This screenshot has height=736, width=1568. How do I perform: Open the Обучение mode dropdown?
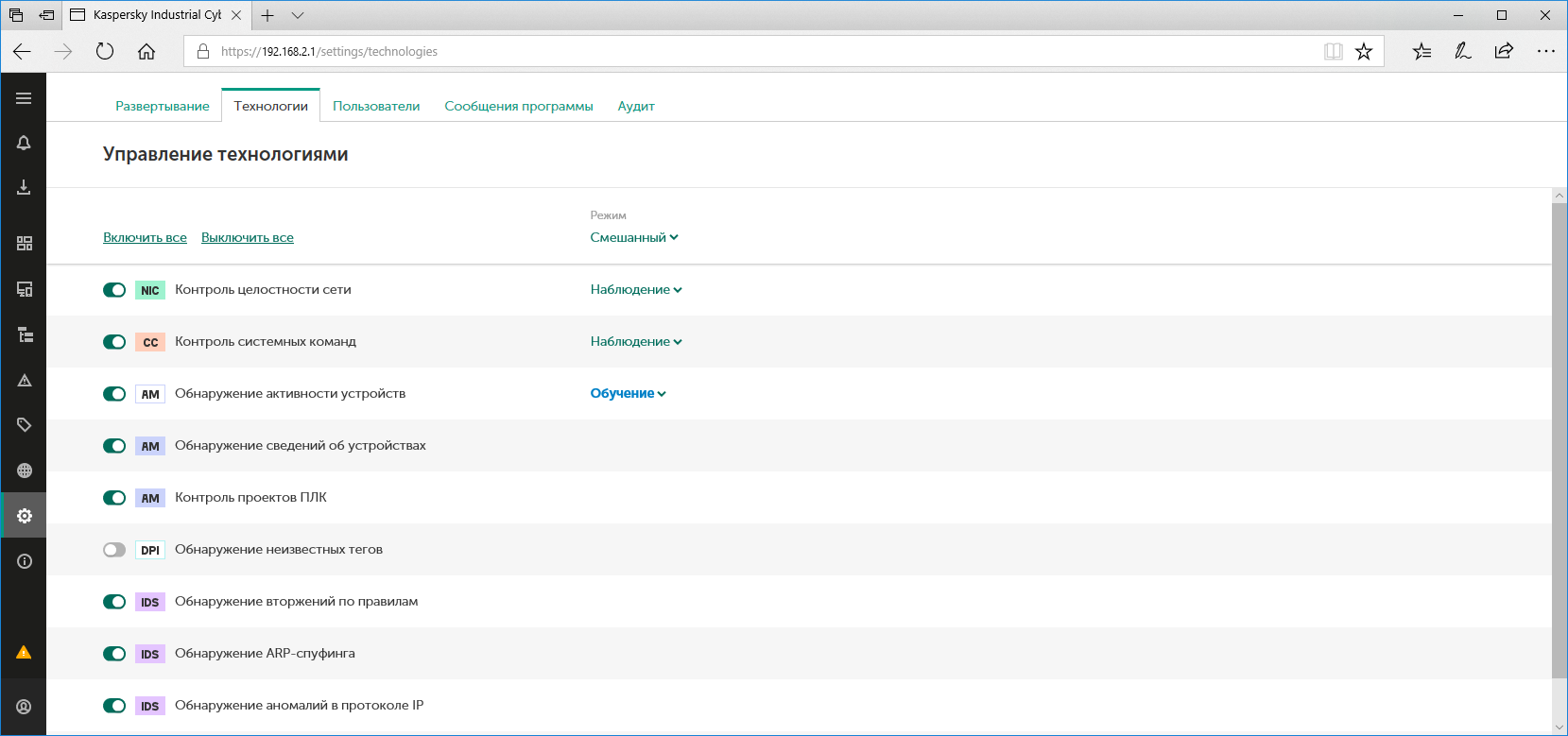[628, 394]
